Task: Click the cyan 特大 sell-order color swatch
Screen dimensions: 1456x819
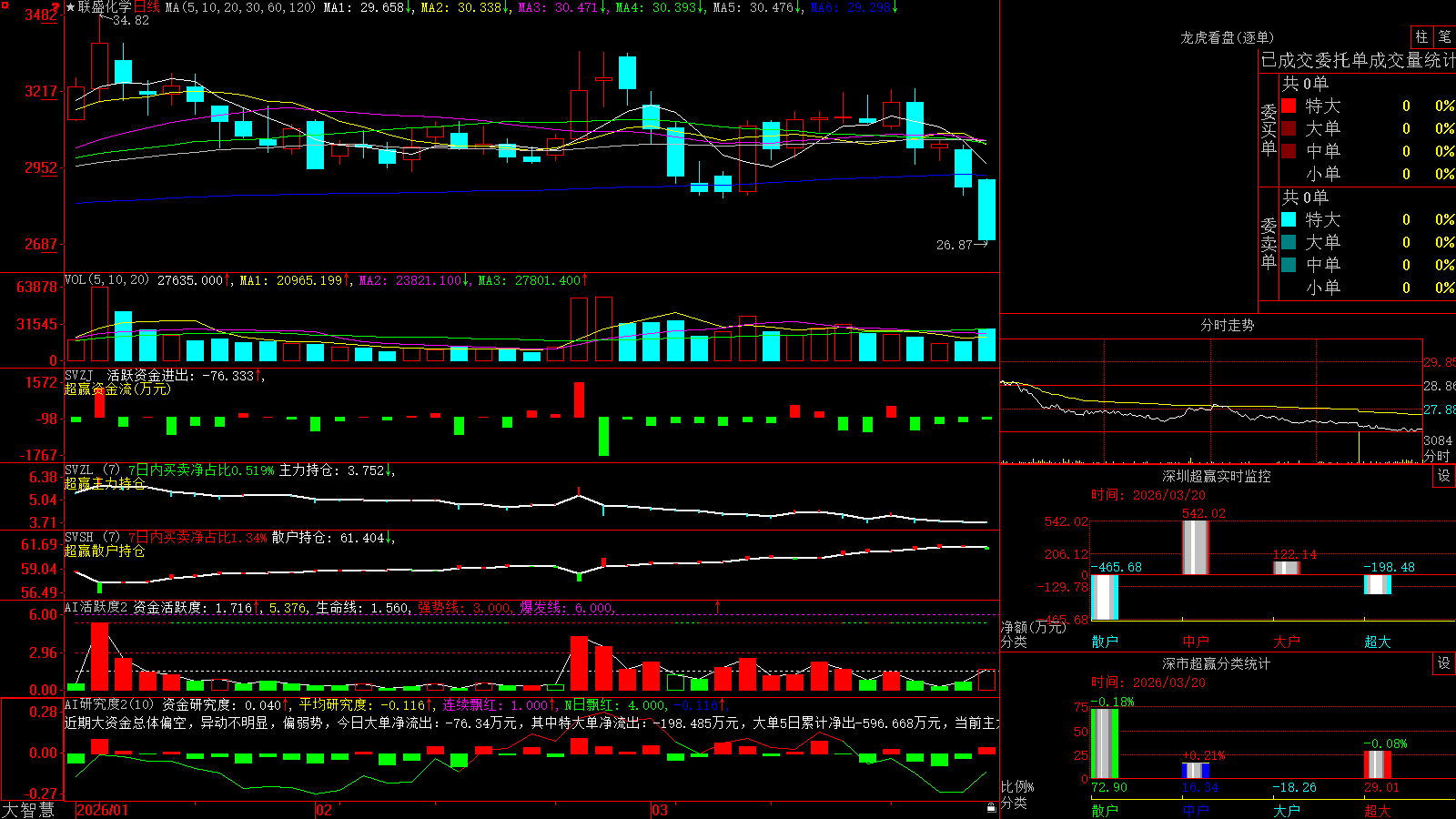Action: [x=1289, y=219]
